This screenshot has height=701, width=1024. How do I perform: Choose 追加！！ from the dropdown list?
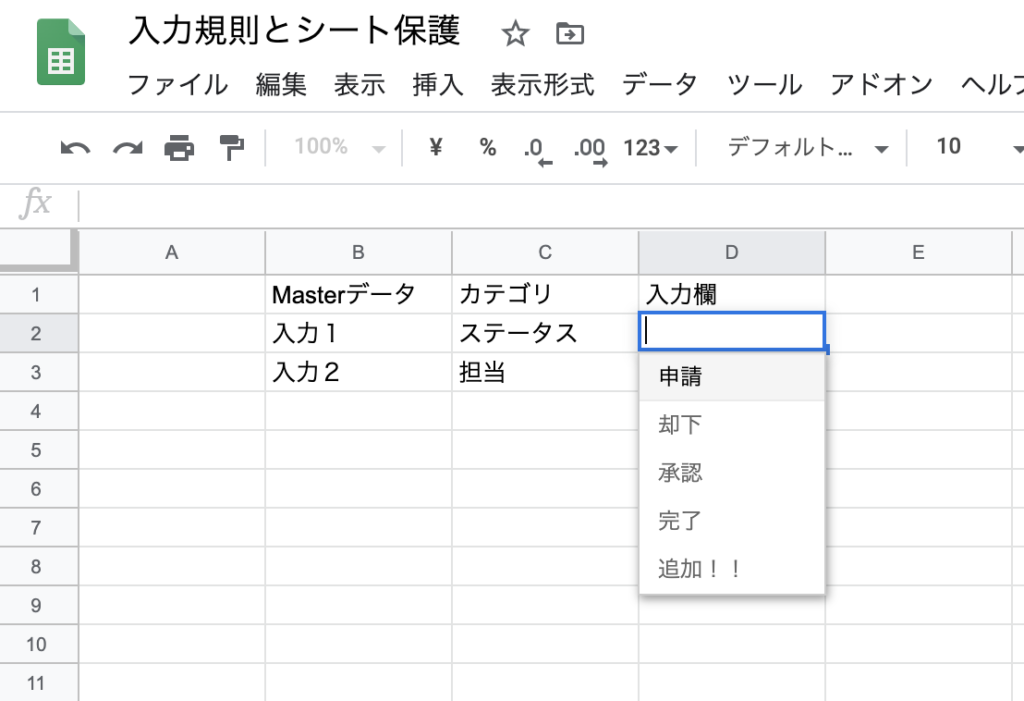tap(732, 570)
